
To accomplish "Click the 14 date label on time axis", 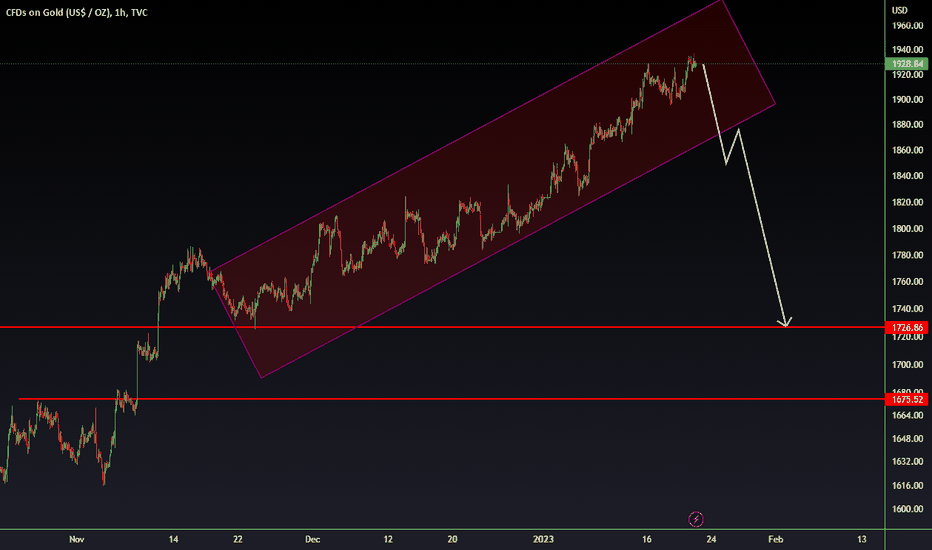I will (x=174, y=539).
